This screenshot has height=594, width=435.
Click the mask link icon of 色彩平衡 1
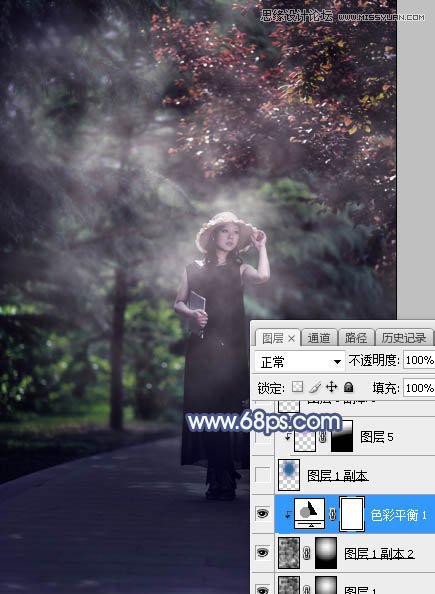[332, 514]
